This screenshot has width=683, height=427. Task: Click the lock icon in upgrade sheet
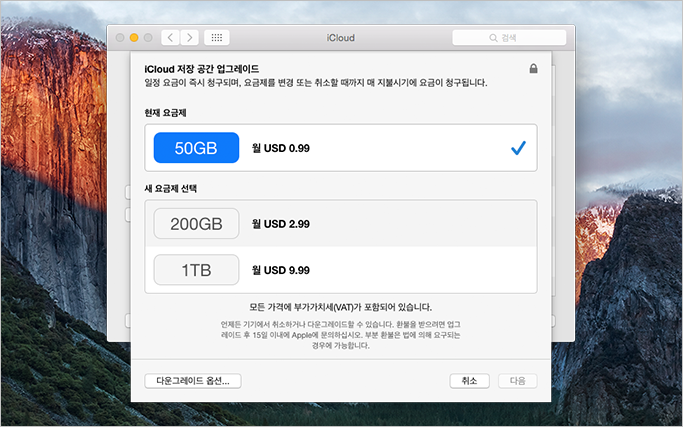(x=533, y=68)
